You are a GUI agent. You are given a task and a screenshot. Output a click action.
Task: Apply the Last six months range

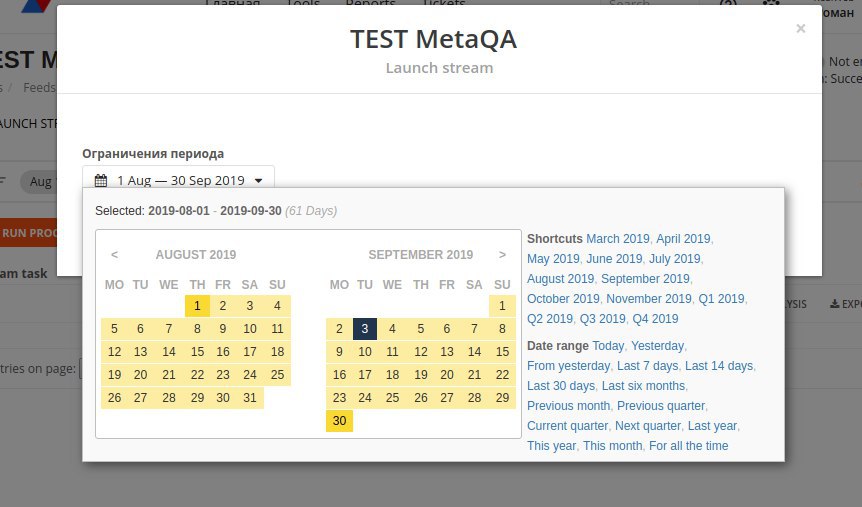pos(643,386)
